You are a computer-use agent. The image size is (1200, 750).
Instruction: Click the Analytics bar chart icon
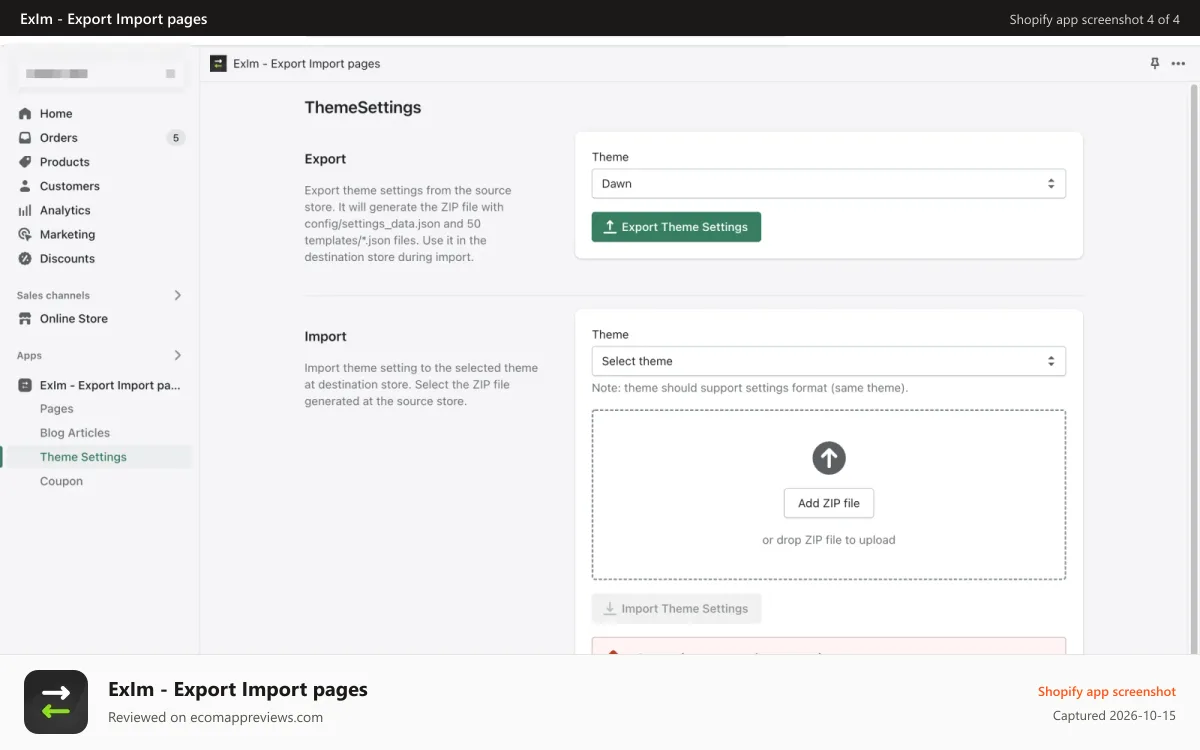pyautogui.click(x=25, y=210)
